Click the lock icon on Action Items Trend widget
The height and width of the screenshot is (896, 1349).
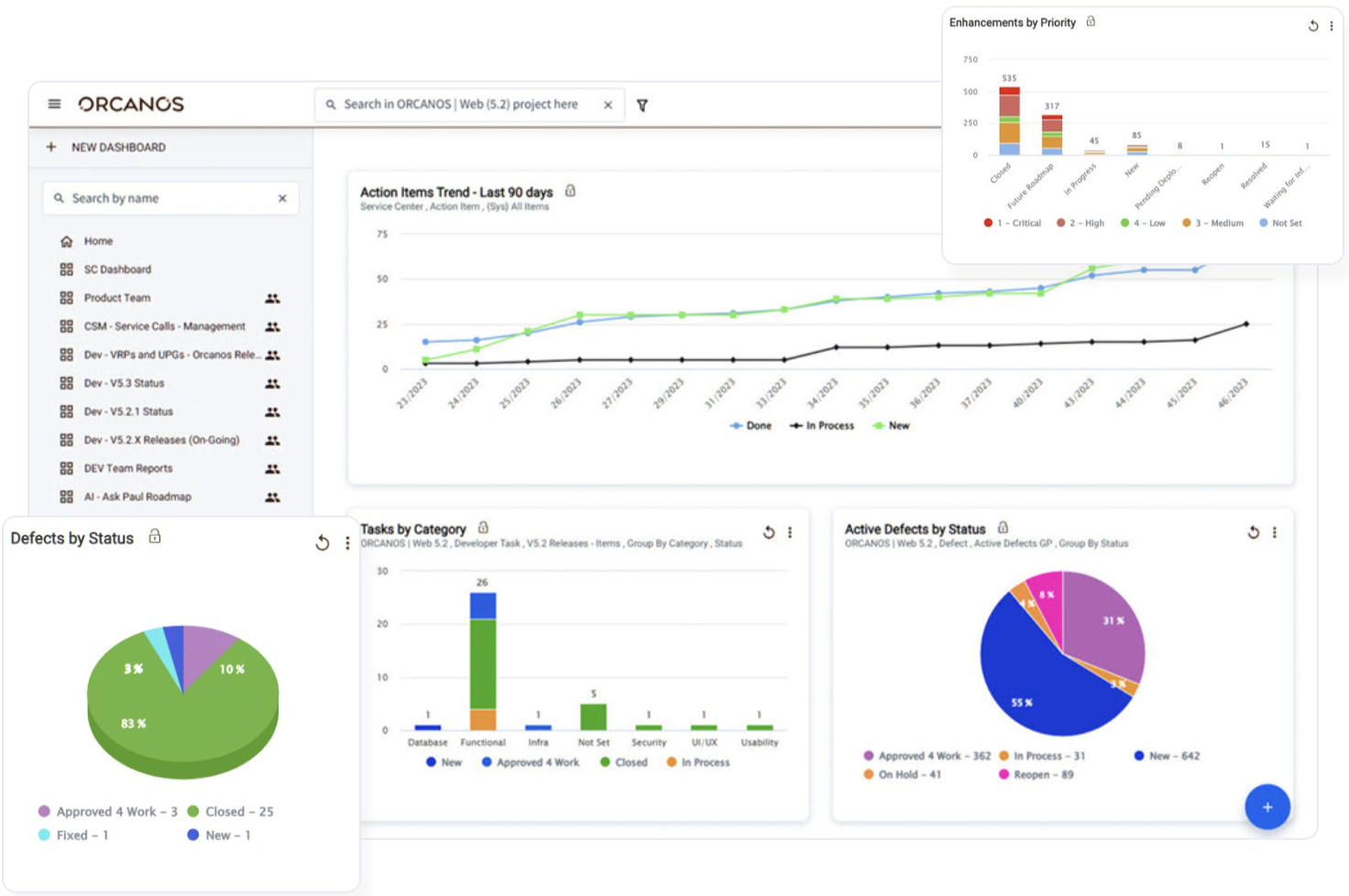[570, 190]
